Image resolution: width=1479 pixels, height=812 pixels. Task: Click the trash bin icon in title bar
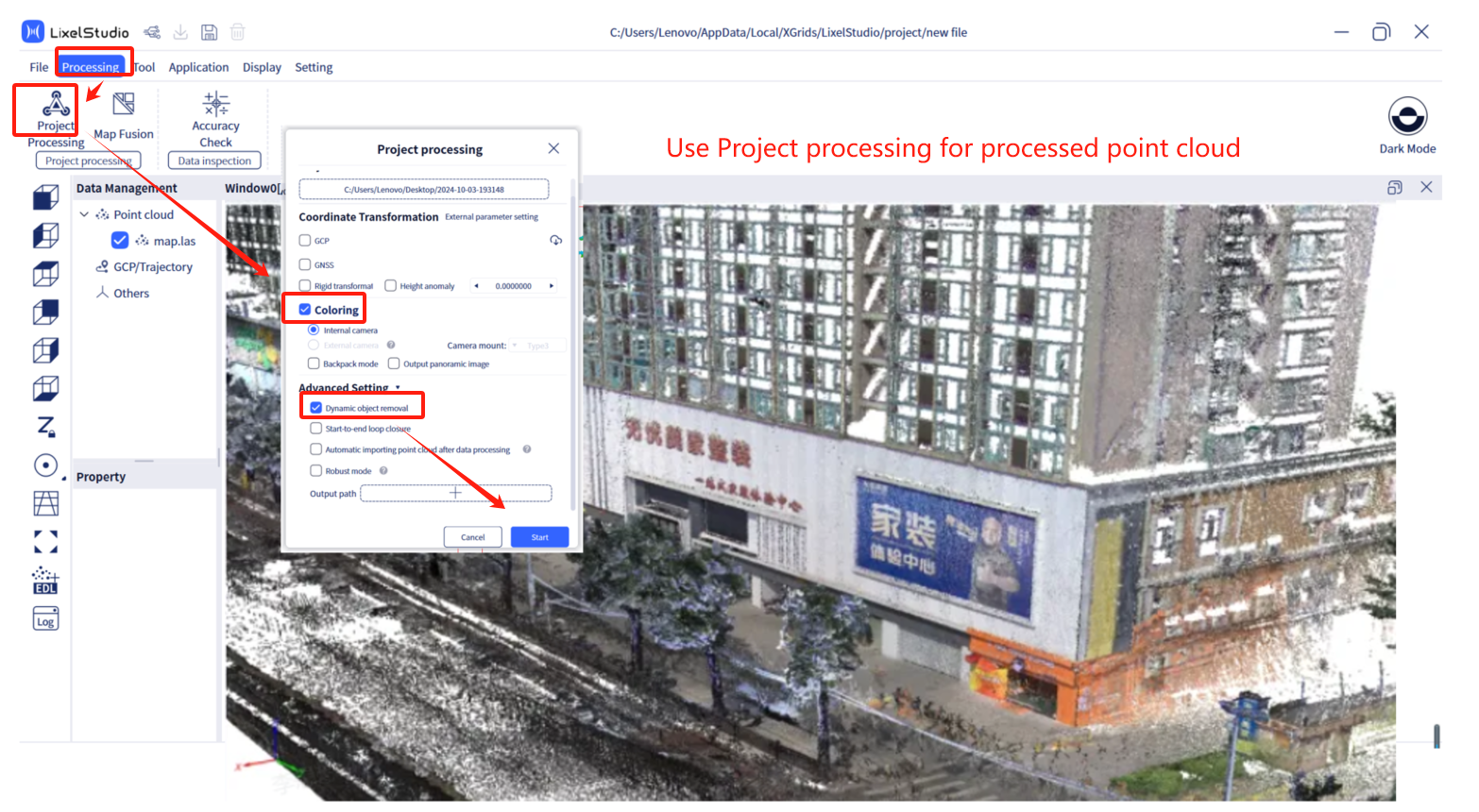238,32
